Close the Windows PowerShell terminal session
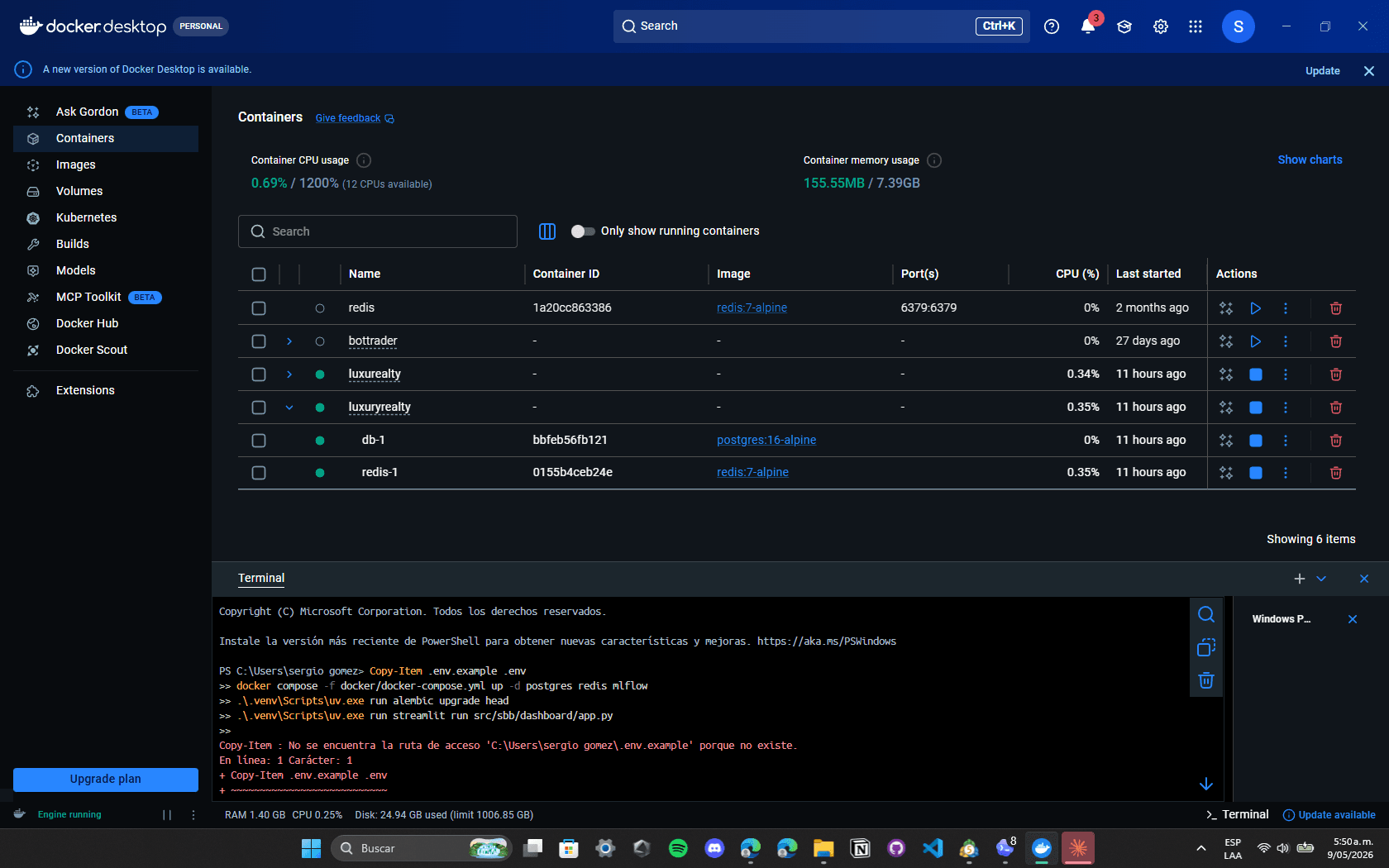Screen dimensions: 1389x868 pyautogui.click(x=1353, y=619)
